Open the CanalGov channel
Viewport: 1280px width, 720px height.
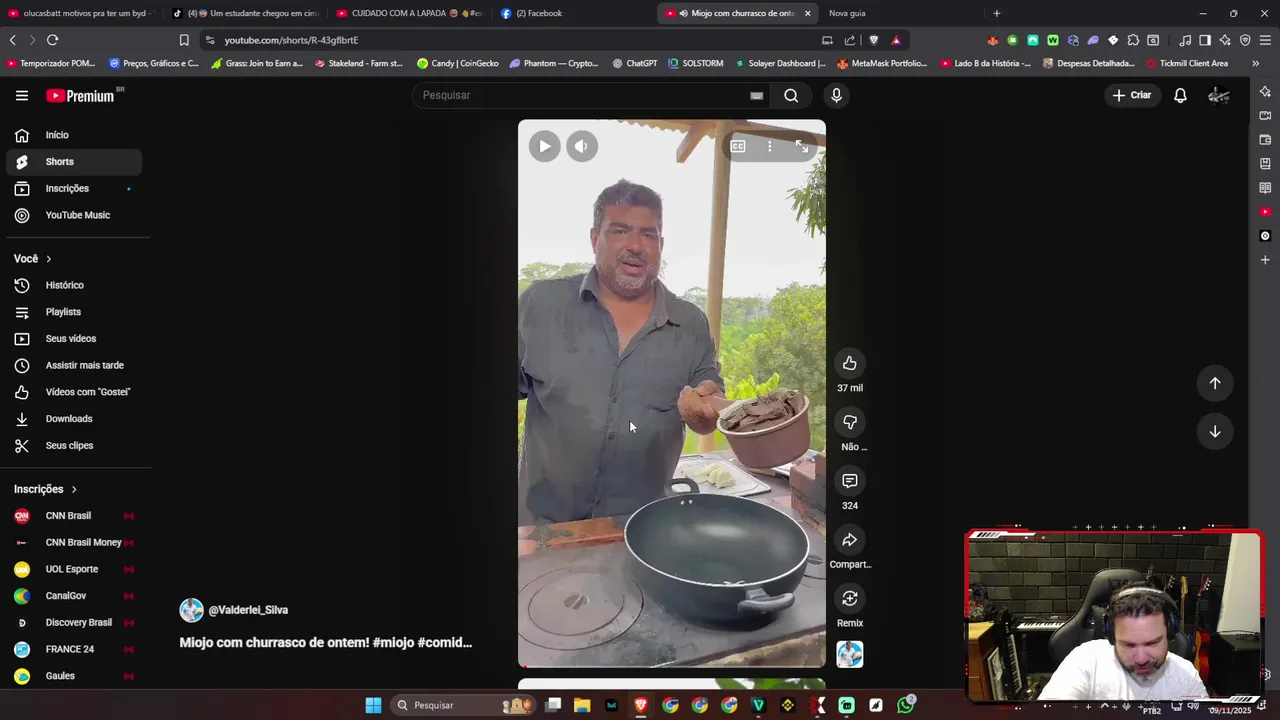(74, 596)
